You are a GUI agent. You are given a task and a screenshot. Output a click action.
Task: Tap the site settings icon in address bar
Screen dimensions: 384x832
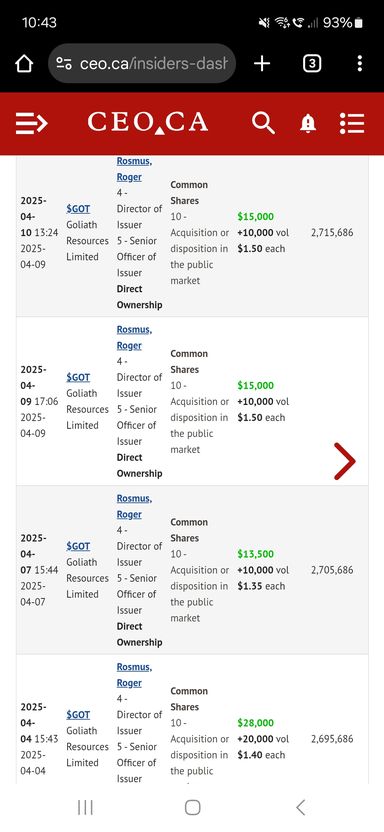64,64
